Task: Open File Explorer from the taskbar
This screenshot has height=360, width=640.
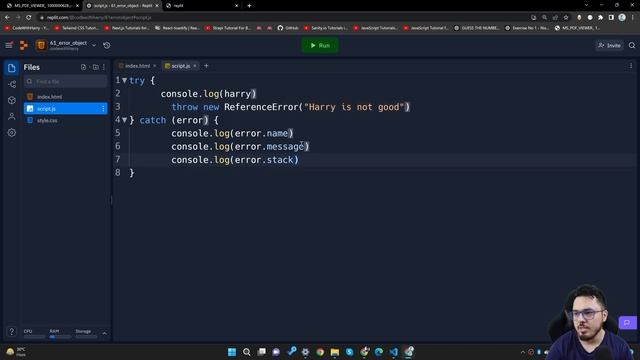Action: (x=335, y=352)
